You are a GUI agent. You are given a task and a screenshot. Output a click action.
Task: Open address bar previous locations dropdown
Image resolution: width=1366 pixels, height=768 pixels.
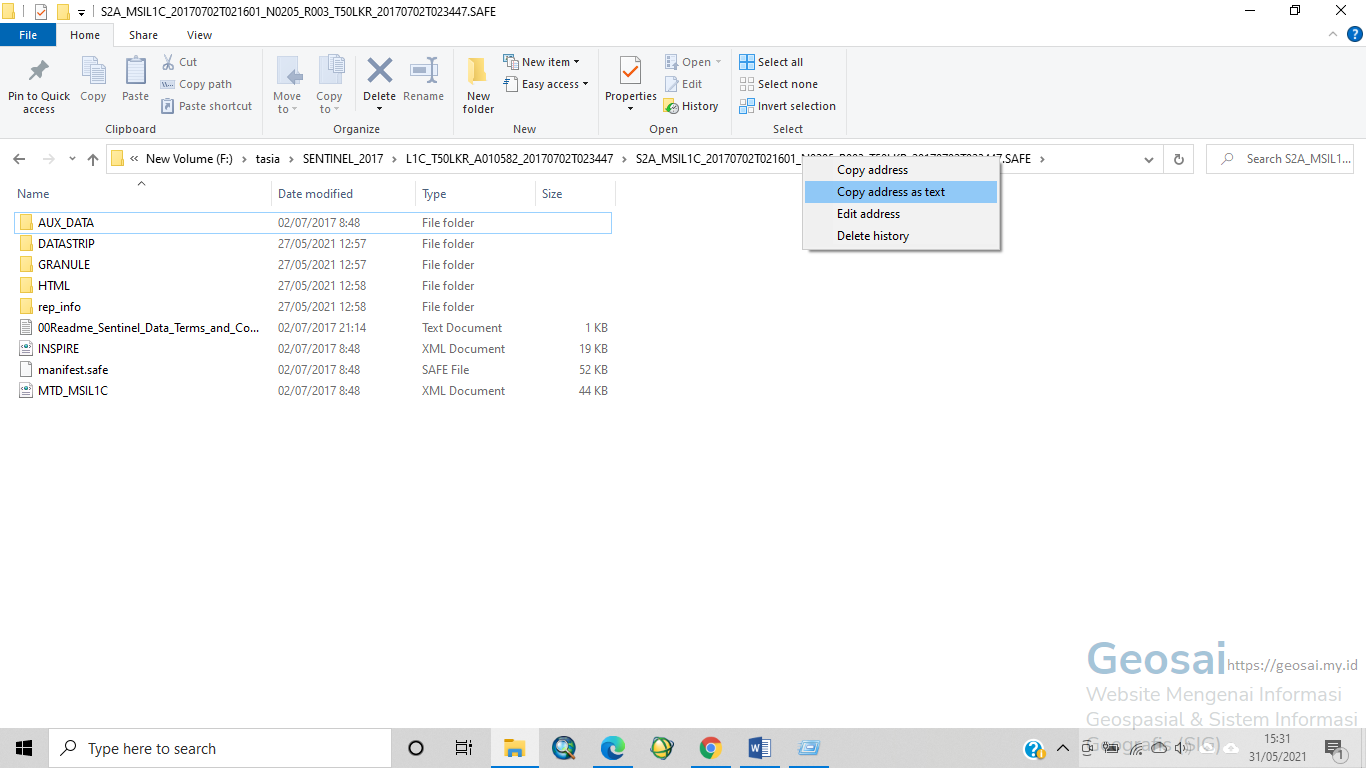[x=1150, y=159]
